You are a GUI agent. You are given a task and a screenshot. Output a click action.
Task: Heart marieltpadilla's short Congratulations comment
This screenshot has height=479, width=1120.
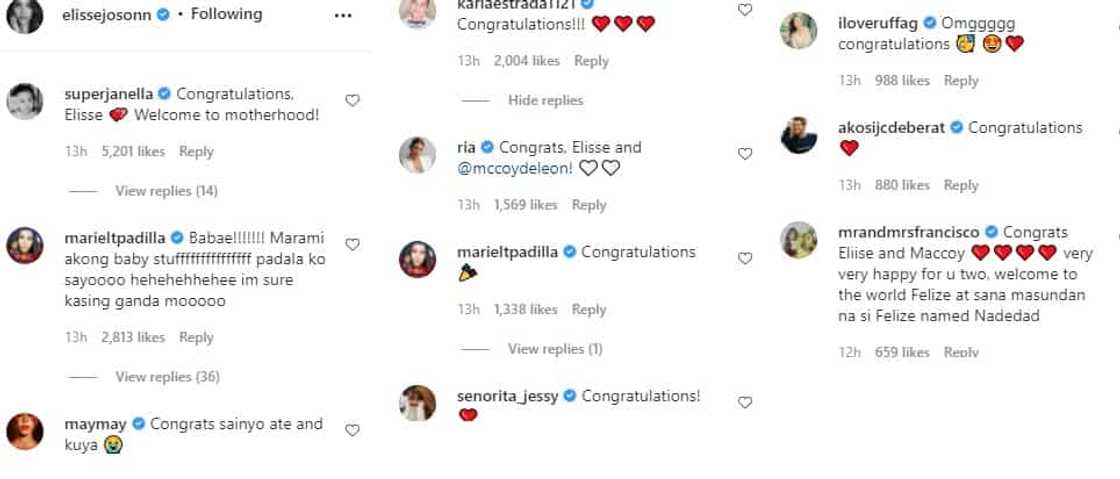point(745,258)
